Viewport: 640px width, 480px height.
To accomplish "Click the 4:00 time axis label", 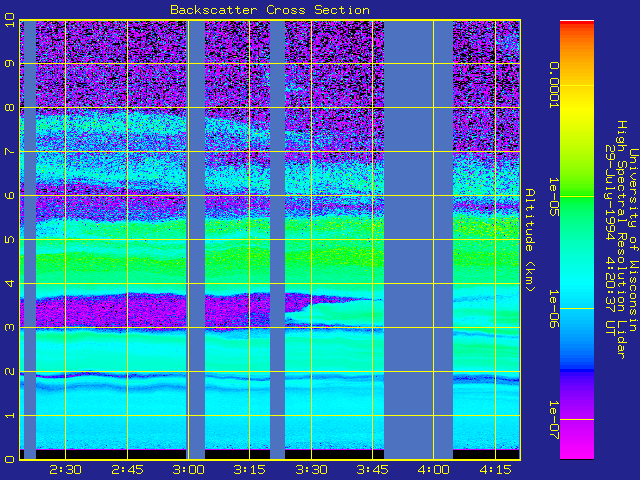I will coord(433,470).
